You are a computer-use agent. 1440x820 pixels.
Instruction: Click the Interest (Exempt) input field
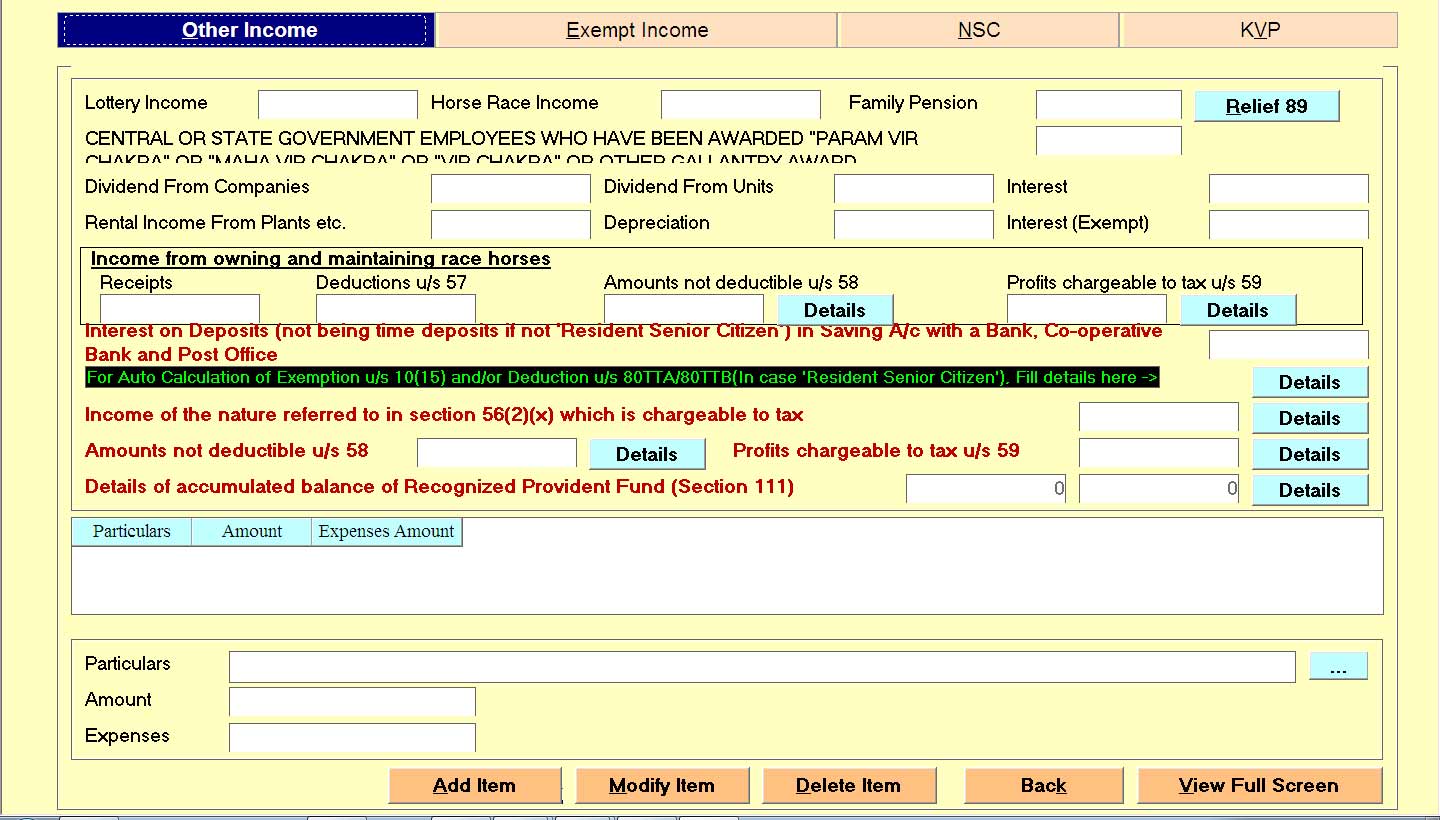click(1288, 224)
